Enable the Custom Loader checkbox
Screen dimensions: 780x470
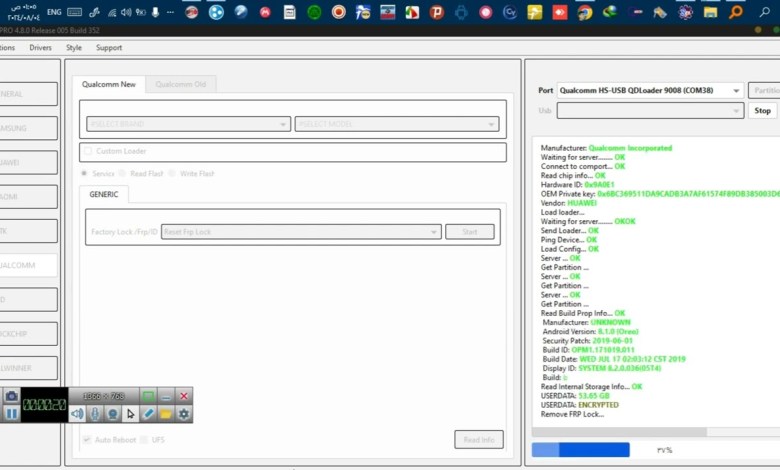pyautogui.click(x=88, y=151)
